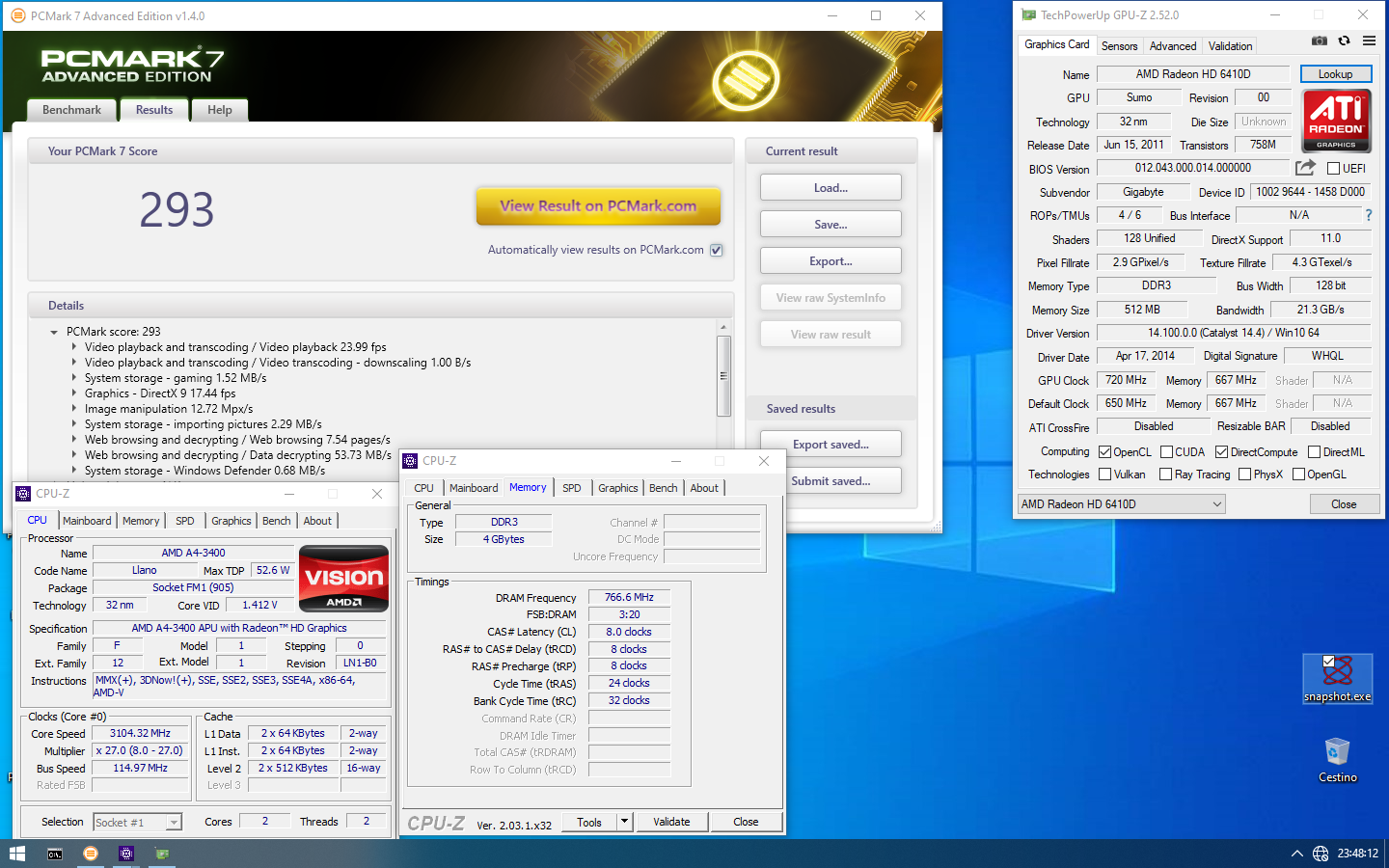This screenshot has width=1389, height=868.
Task: Expand the Web browsing 7.54 pages/s item
Action: point(74,440)
